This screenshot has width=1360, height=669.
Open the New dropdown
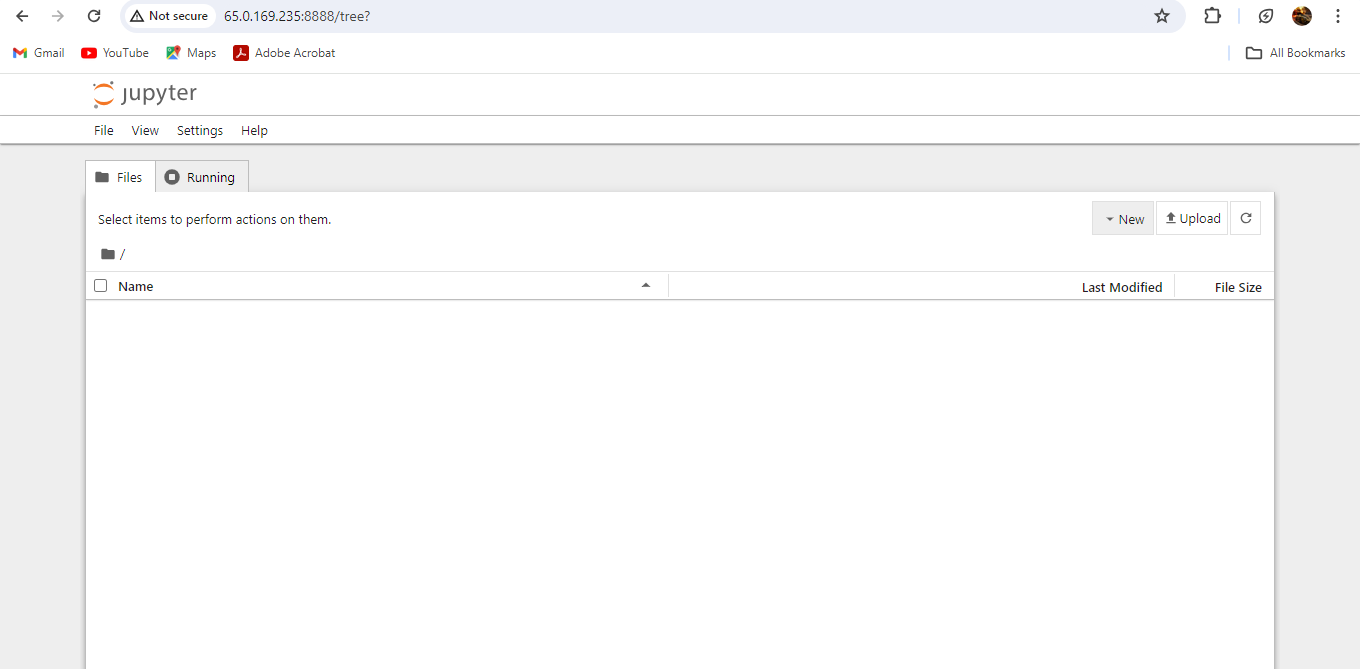click(x=1122, y=218)
